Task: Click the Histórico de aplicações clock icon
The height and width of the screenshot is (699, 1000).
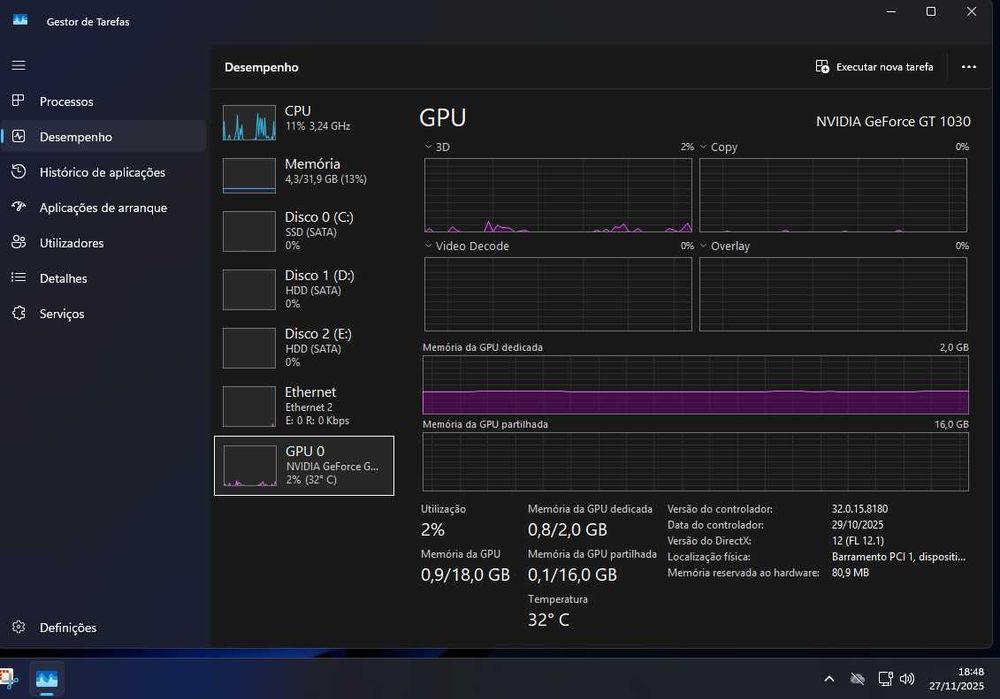Action: coord(18,172)
